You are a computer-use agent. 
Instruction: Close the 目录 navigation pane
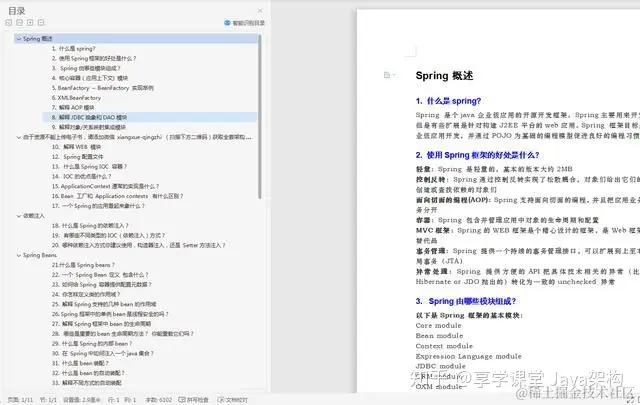click(260, 10)
